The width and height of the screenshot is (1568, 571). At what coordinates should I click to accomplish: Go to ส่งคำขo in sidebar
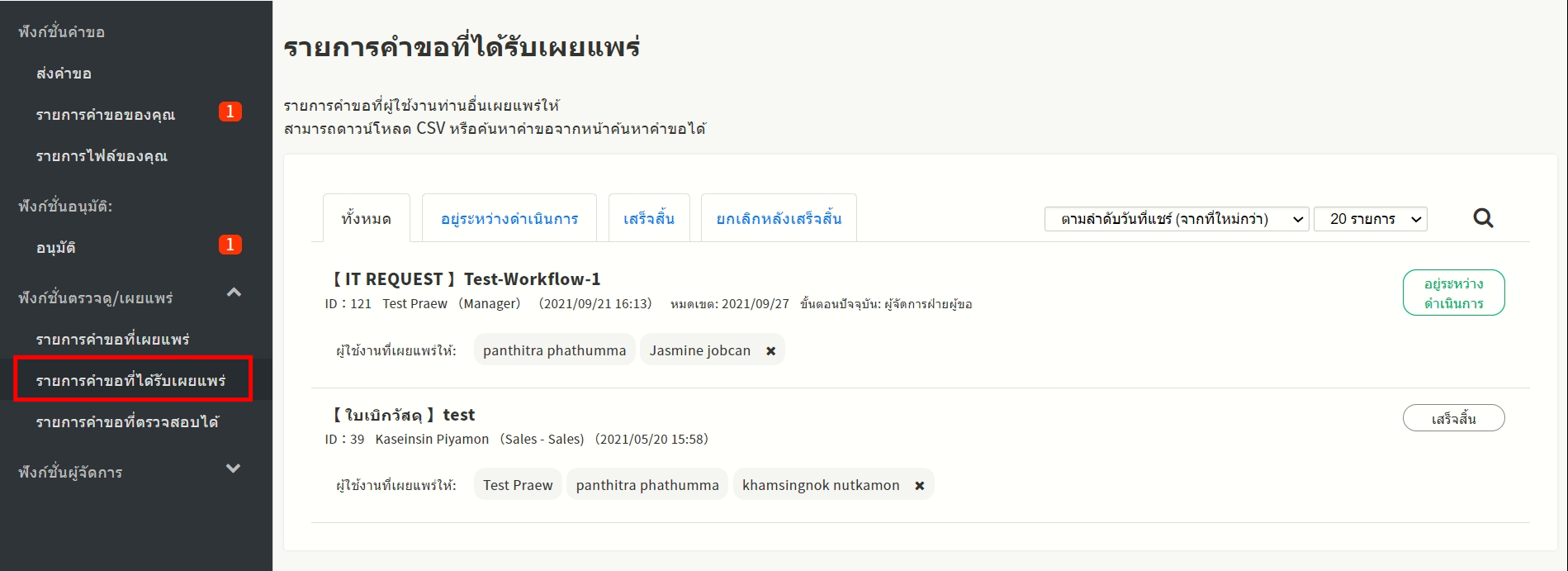[64, 74]
